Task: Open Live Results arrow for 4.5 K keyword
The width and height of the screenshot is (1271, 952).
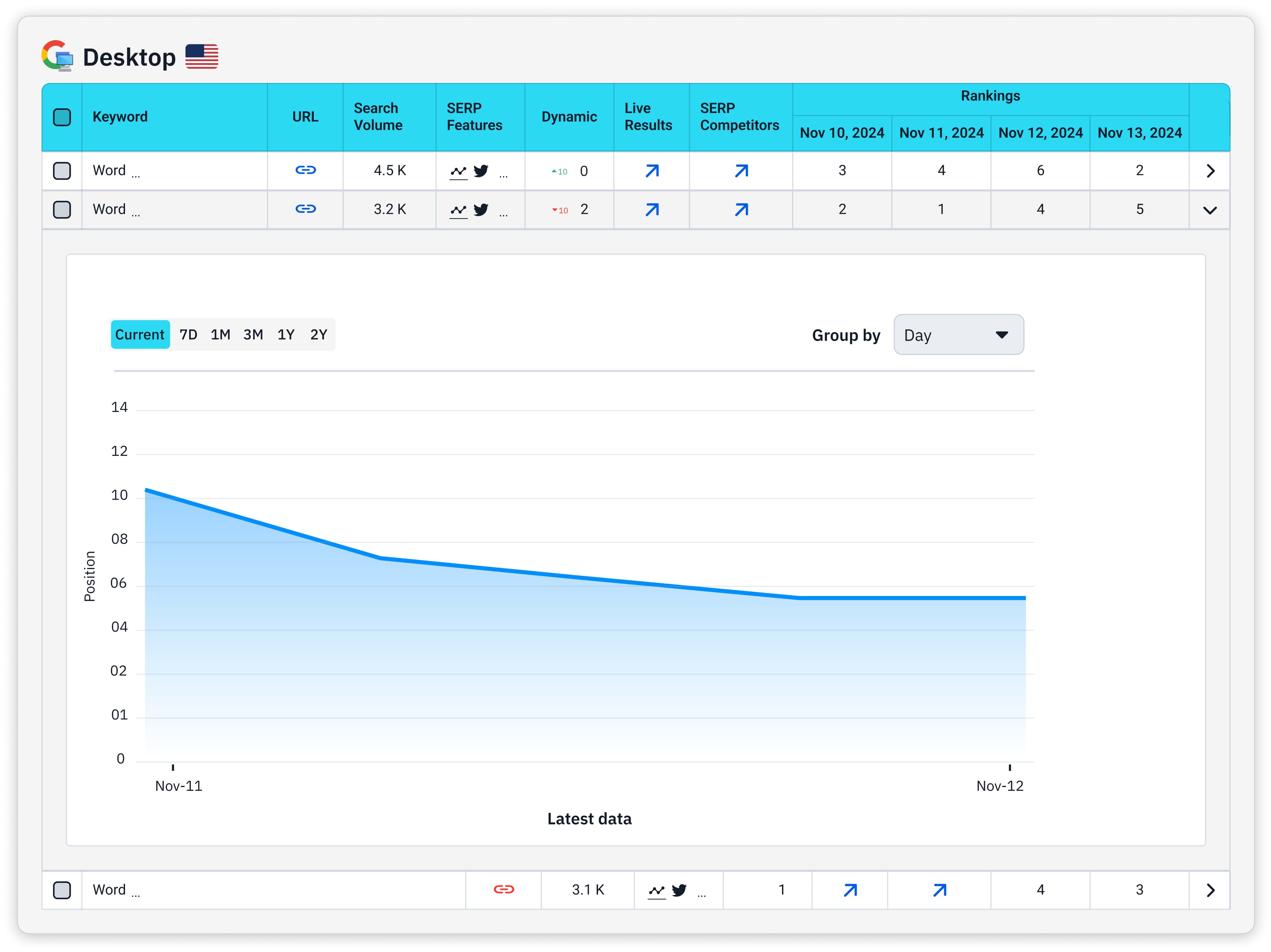Action: [x=652, y=171]
